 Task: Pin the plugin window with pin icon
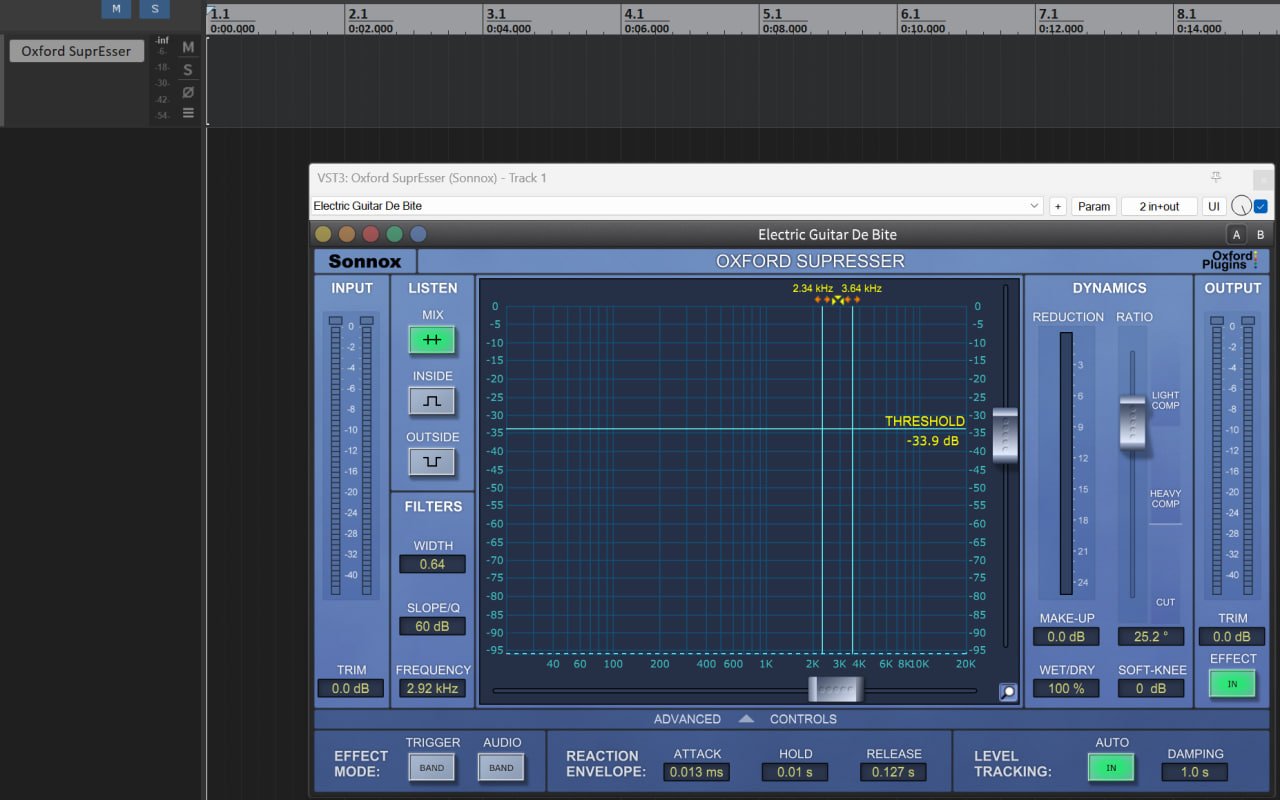tap(1216, 178)
